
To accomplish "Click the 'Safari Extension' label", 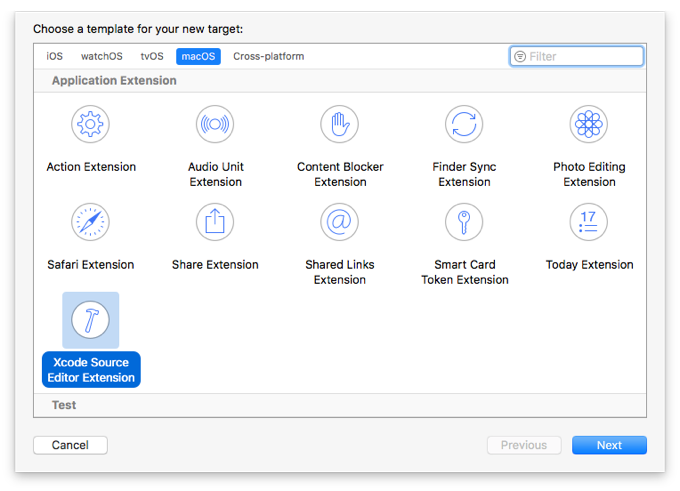I will coord(91,265).
